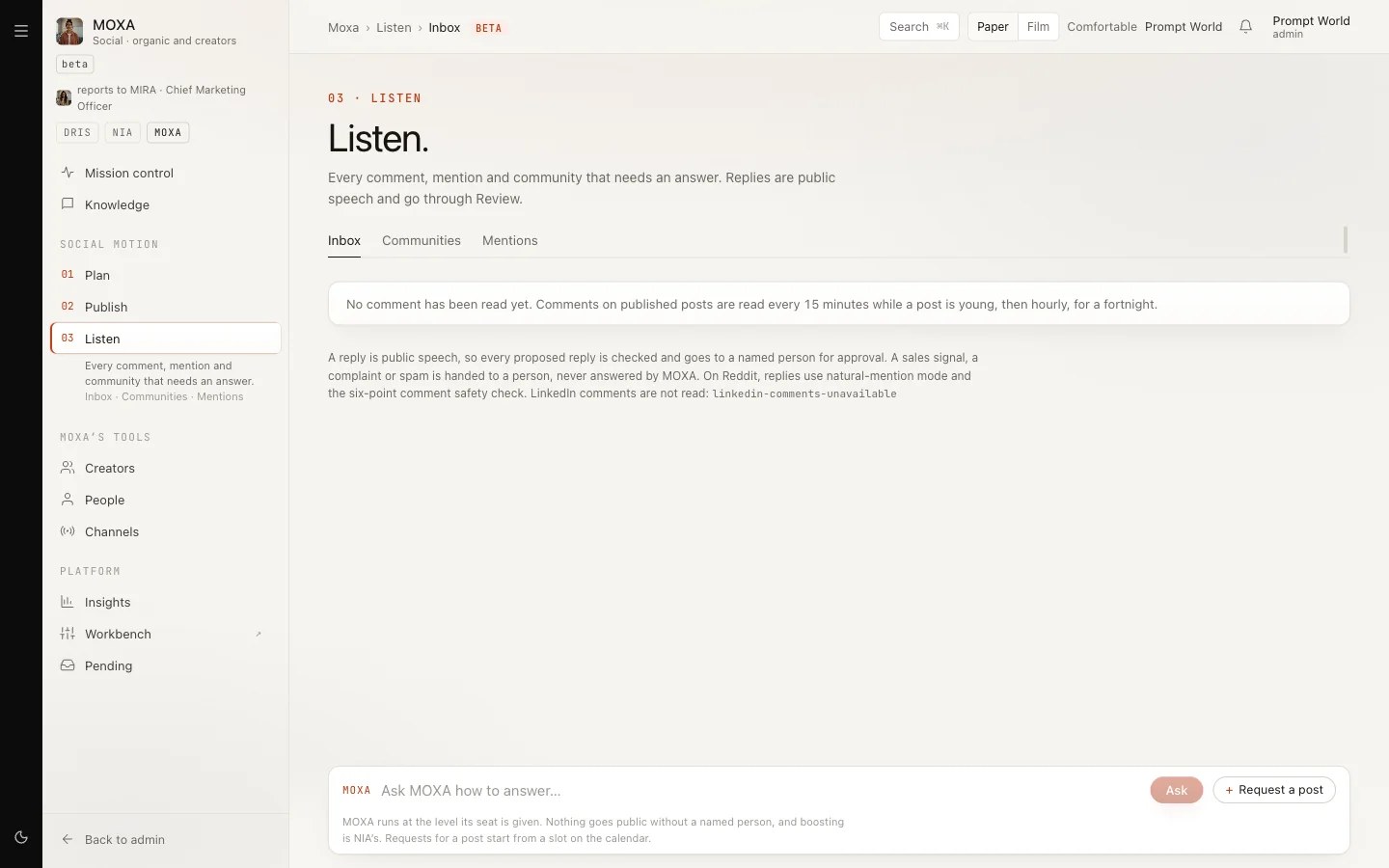Click the notifications bell icon
Image resolution: width=1389 pixels, height=868 pixels.
point(1245,27)
